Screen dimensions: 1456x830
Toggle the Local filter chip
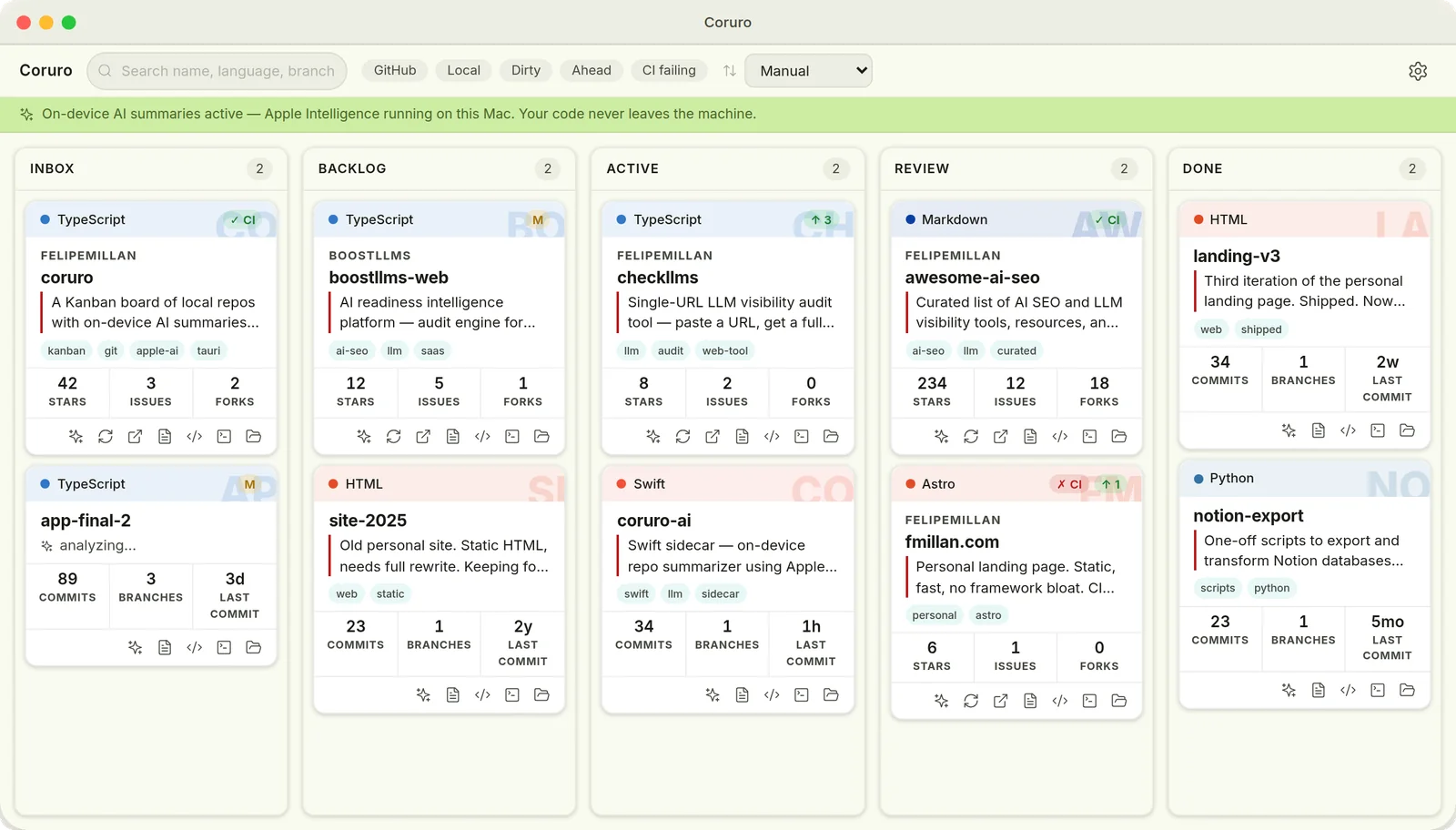pyautogui.click(x=463, y=70)
